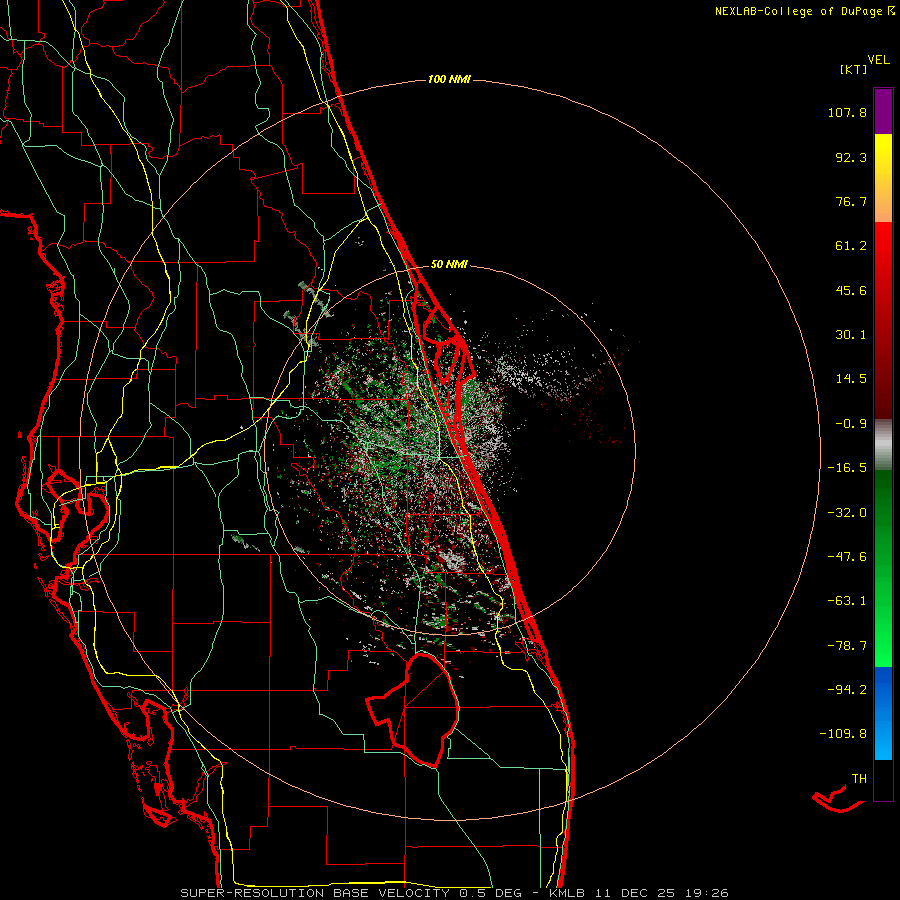Click the gray near-zero velocity color band

pyautogui.click(x=883, y=443)
